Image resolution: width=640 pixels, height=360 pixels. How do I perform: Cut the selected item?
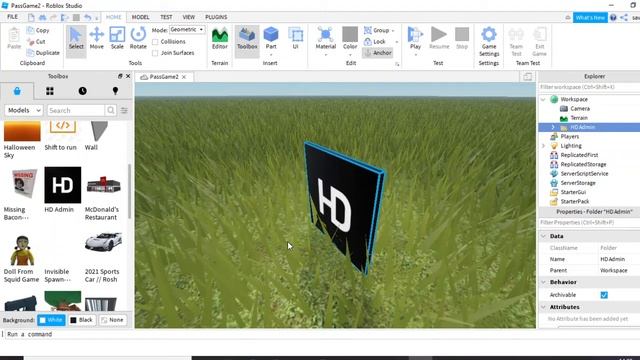coord(36,42)
